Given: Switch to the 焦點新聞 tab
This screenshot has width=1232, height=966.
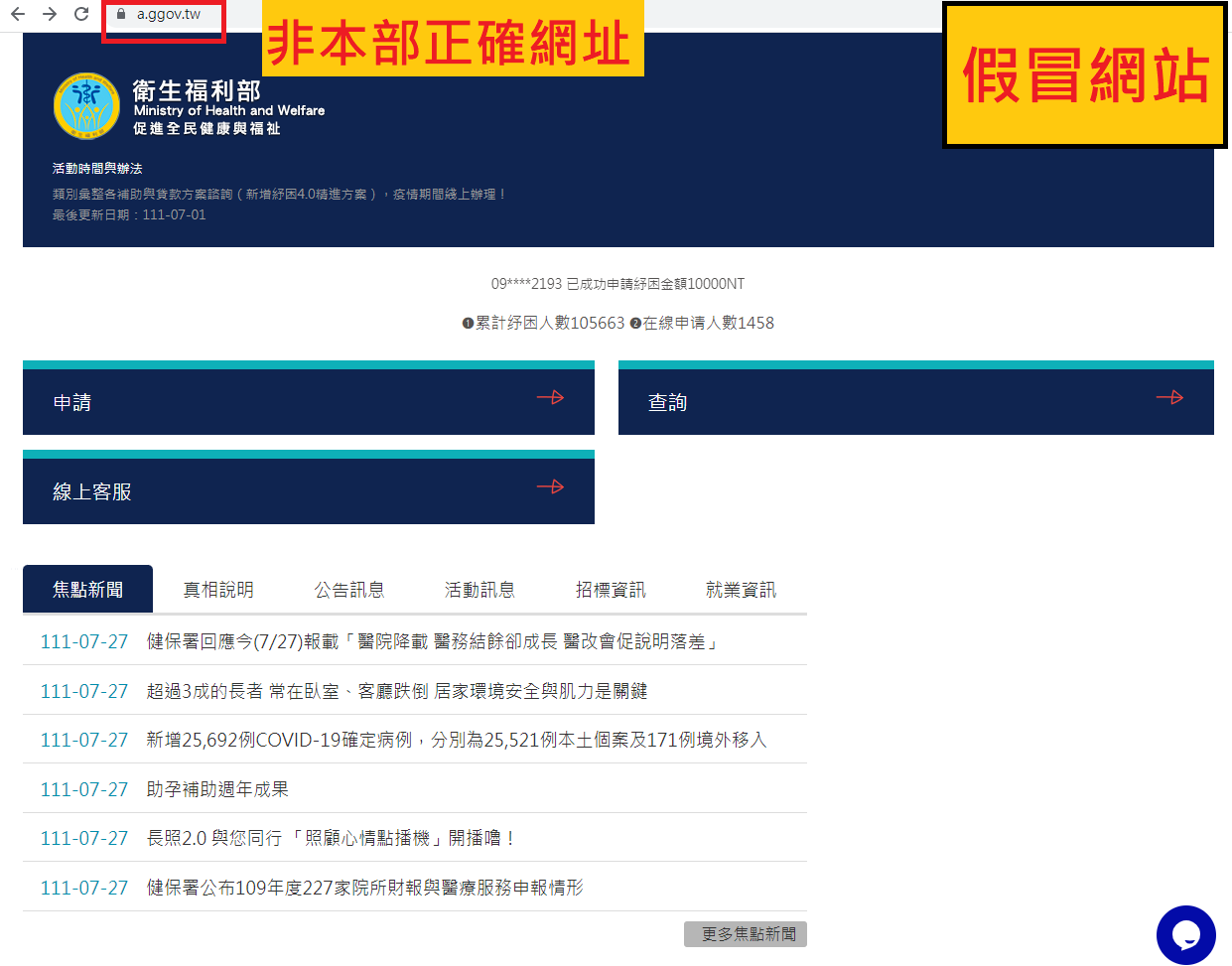Looking at the screenshot, I should (x=87, y=589).
